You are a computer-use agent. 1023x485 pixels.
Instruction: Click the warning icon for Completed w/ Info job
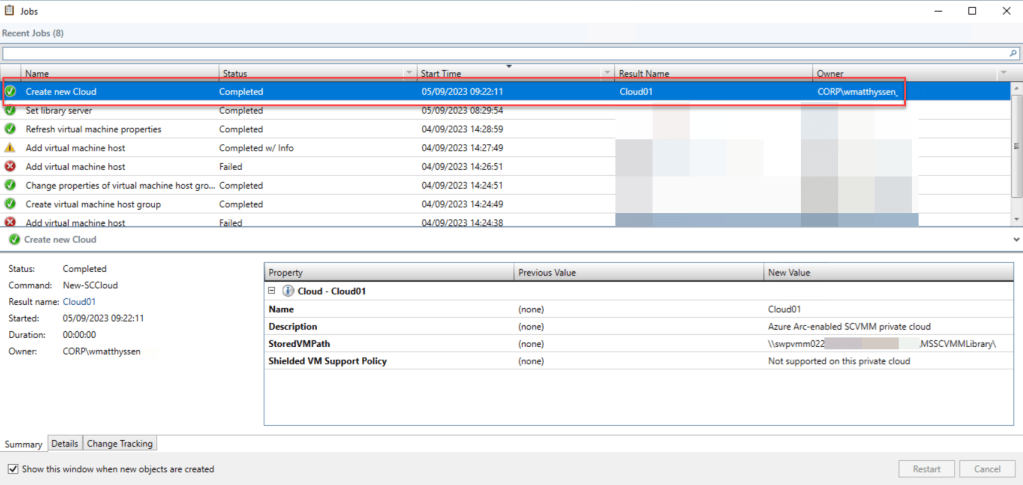[x=11, y=147]
